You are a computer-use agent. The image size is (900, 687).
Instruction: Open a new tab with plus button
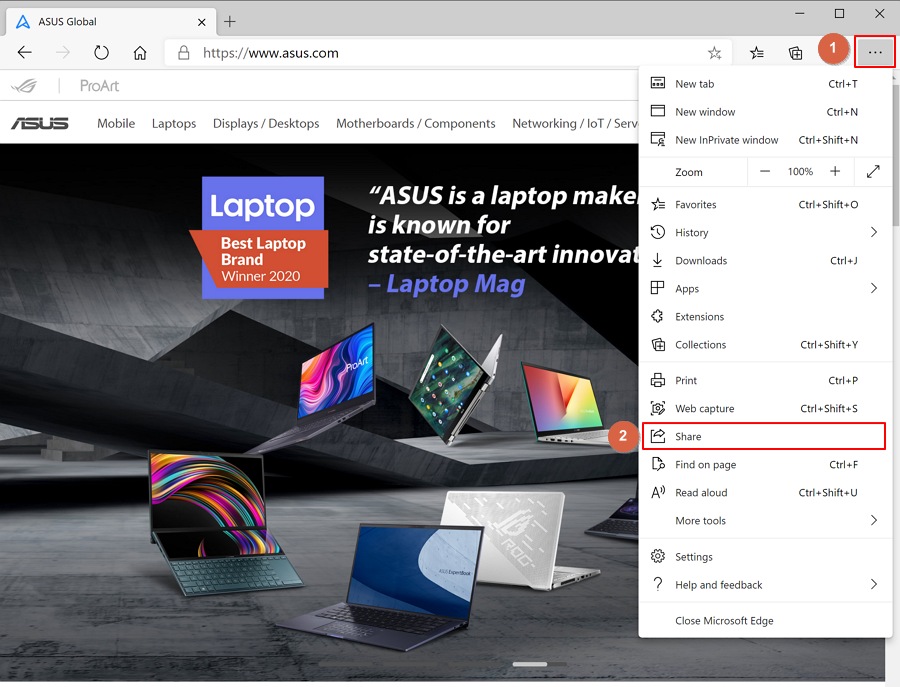(x=230, y=22)
